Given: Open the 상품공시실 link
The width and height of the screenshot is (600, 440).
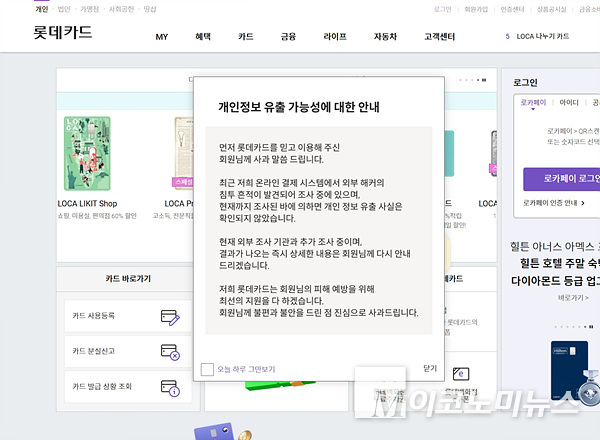Looking at the screenshot, I should (x=551, y=9).
